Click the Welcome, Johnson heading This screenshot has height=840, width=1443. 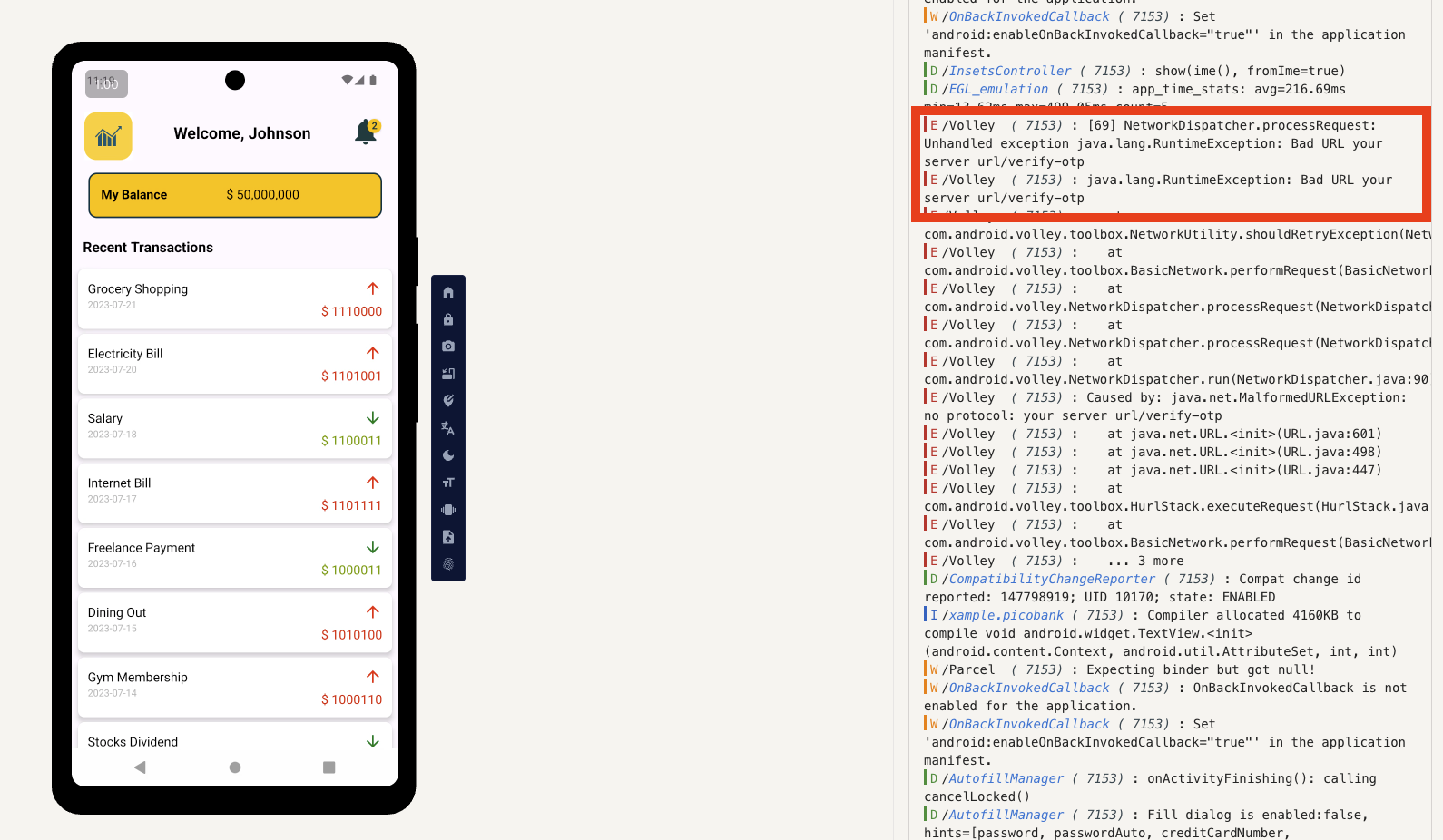(242, 133)
